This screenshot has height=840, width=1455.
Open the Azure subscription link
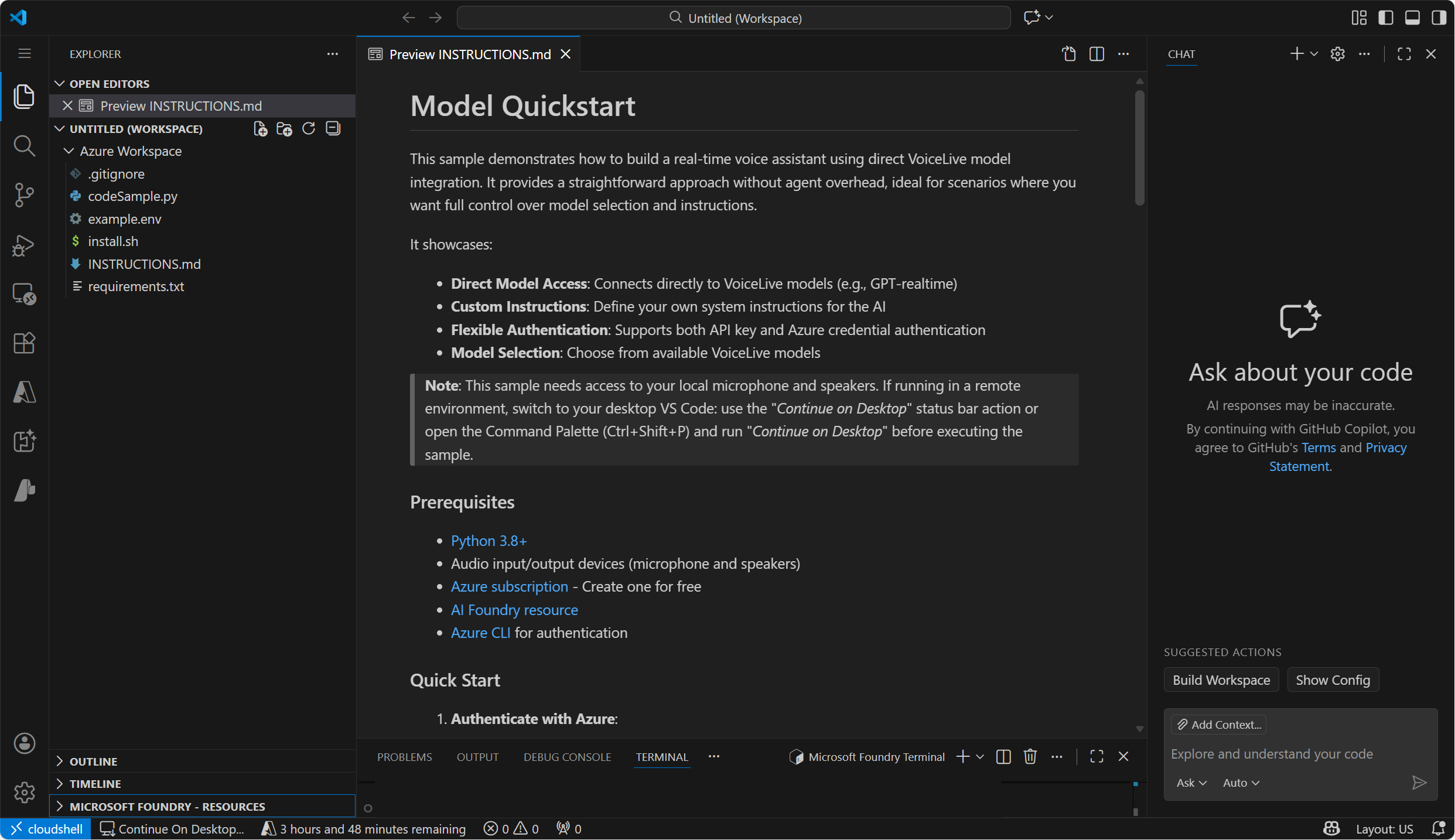point(508,586)
